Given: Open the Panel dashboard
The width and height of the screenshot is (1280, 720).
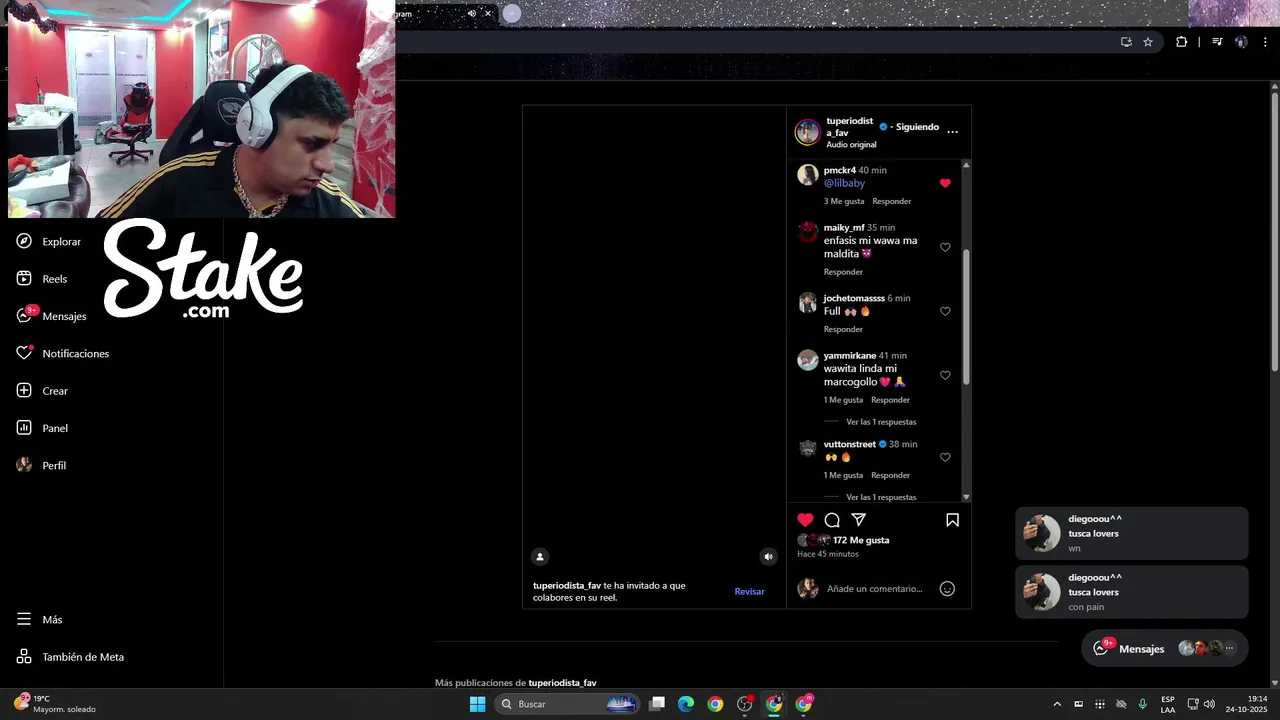Looking at the screenshot, I should pos(42,428).
